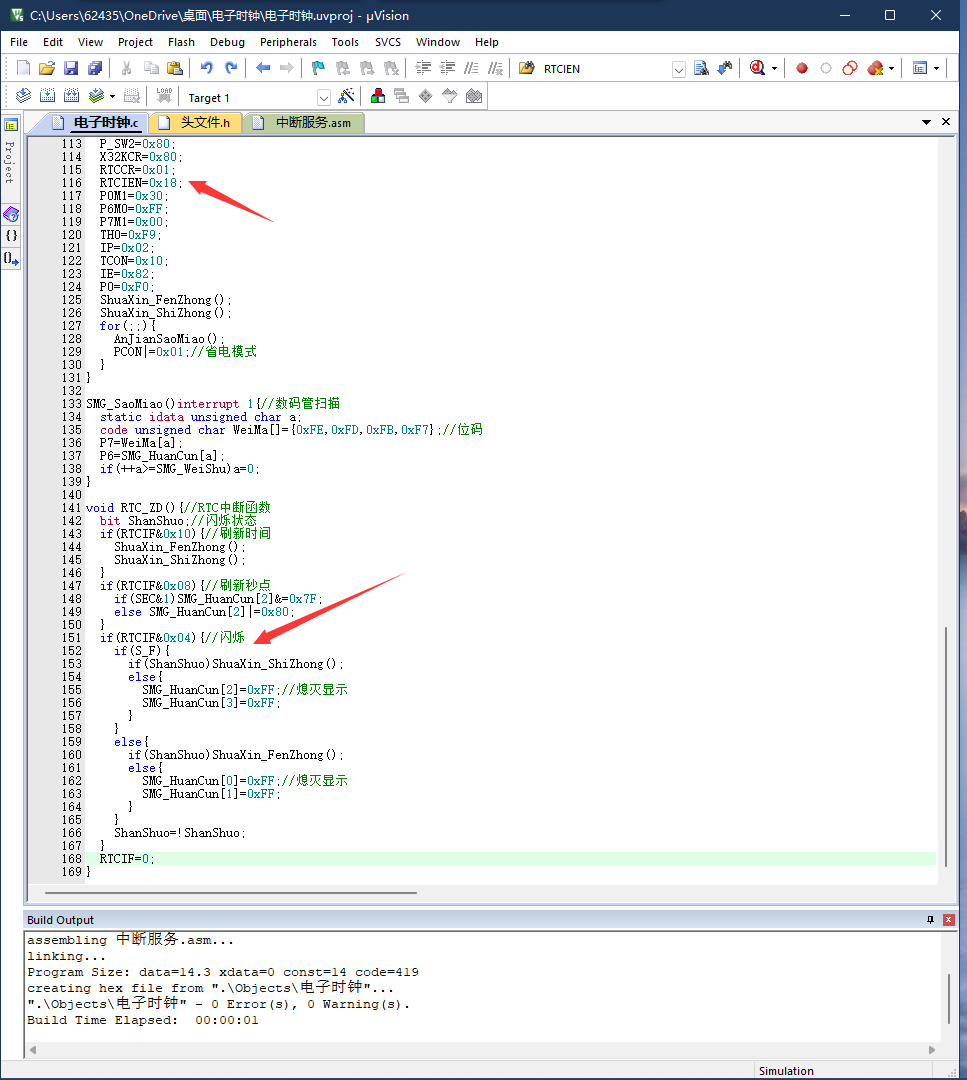Switch to 头文件.h tab
The width and height of the screenshot is (967, 1080).
pos(196,123)
